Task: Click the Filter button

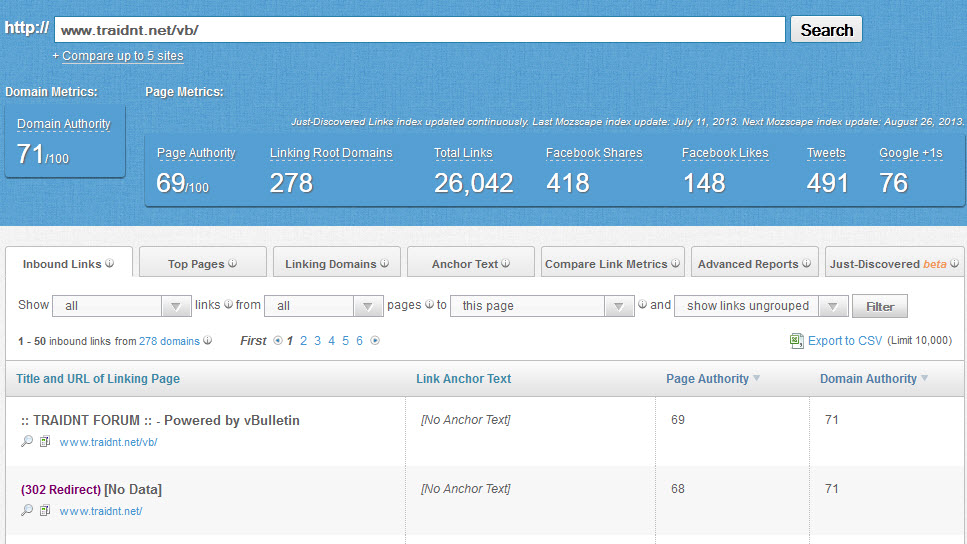Action: [x=880, y=306]
